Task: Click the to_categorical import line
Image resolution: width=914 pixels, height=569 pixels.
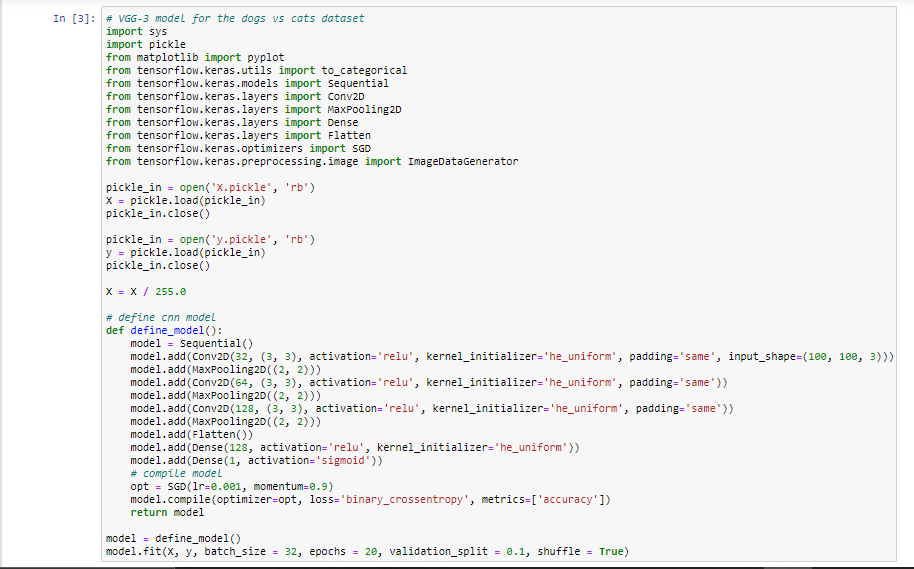Action: click(256, 71)
